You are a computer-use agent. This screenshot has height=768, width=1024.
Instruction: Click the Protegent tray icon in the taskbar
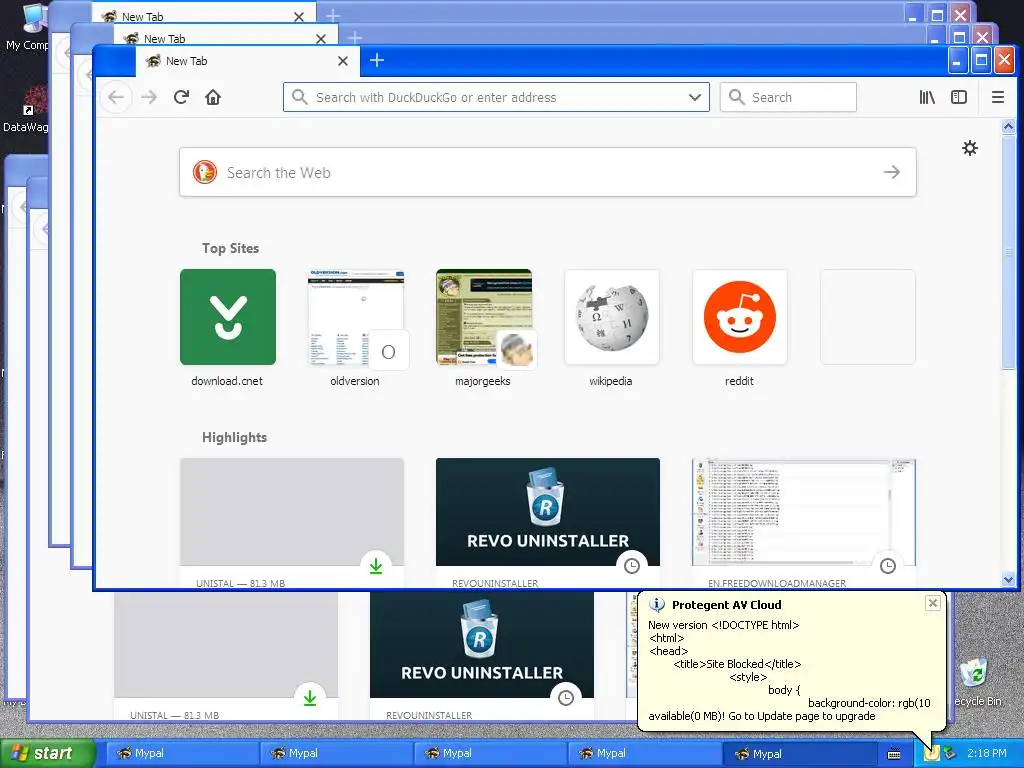pyautogui.click(x=931, y=753)
